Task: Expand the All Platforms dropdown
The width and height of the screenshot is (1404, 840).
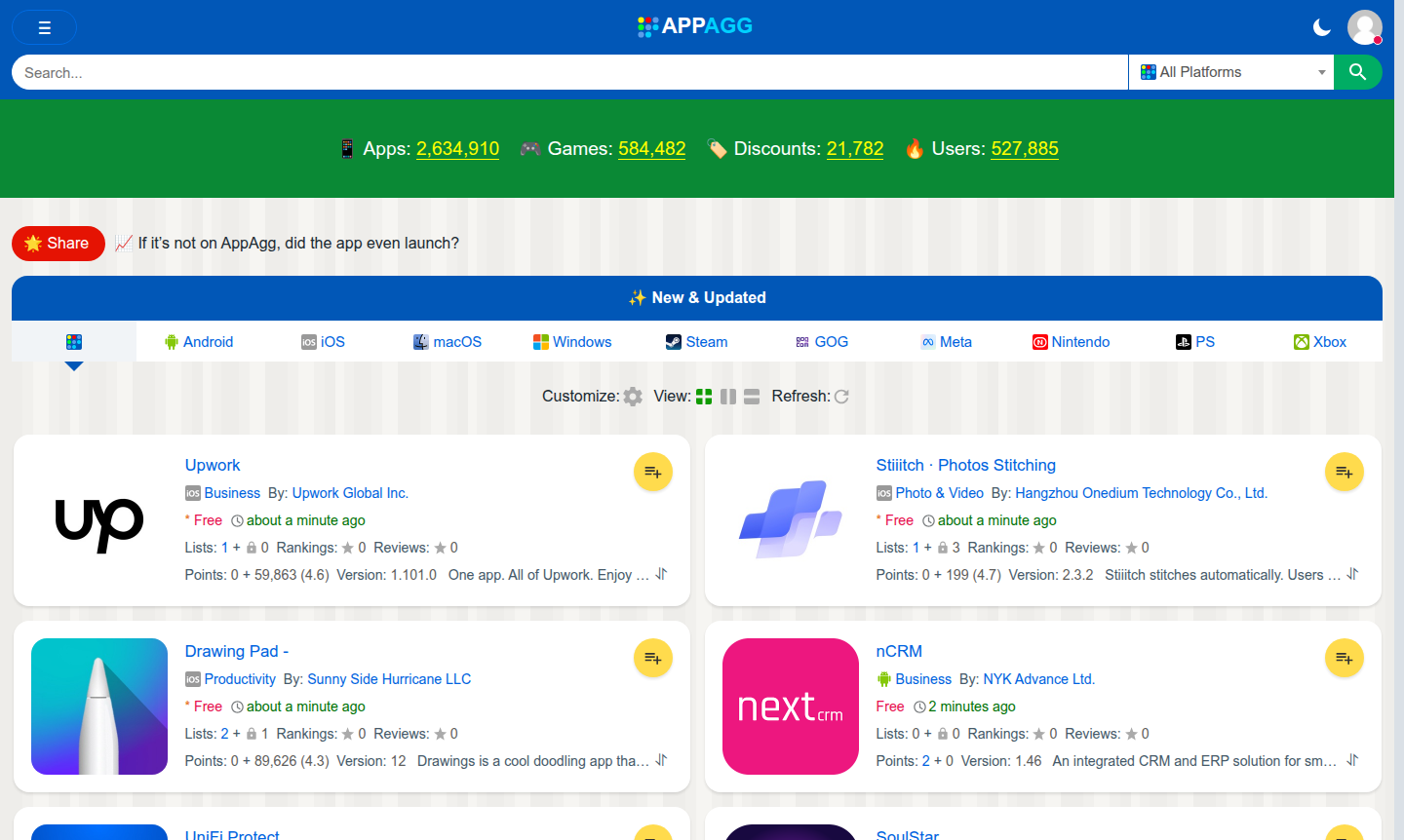Action: pos(1230,72)
